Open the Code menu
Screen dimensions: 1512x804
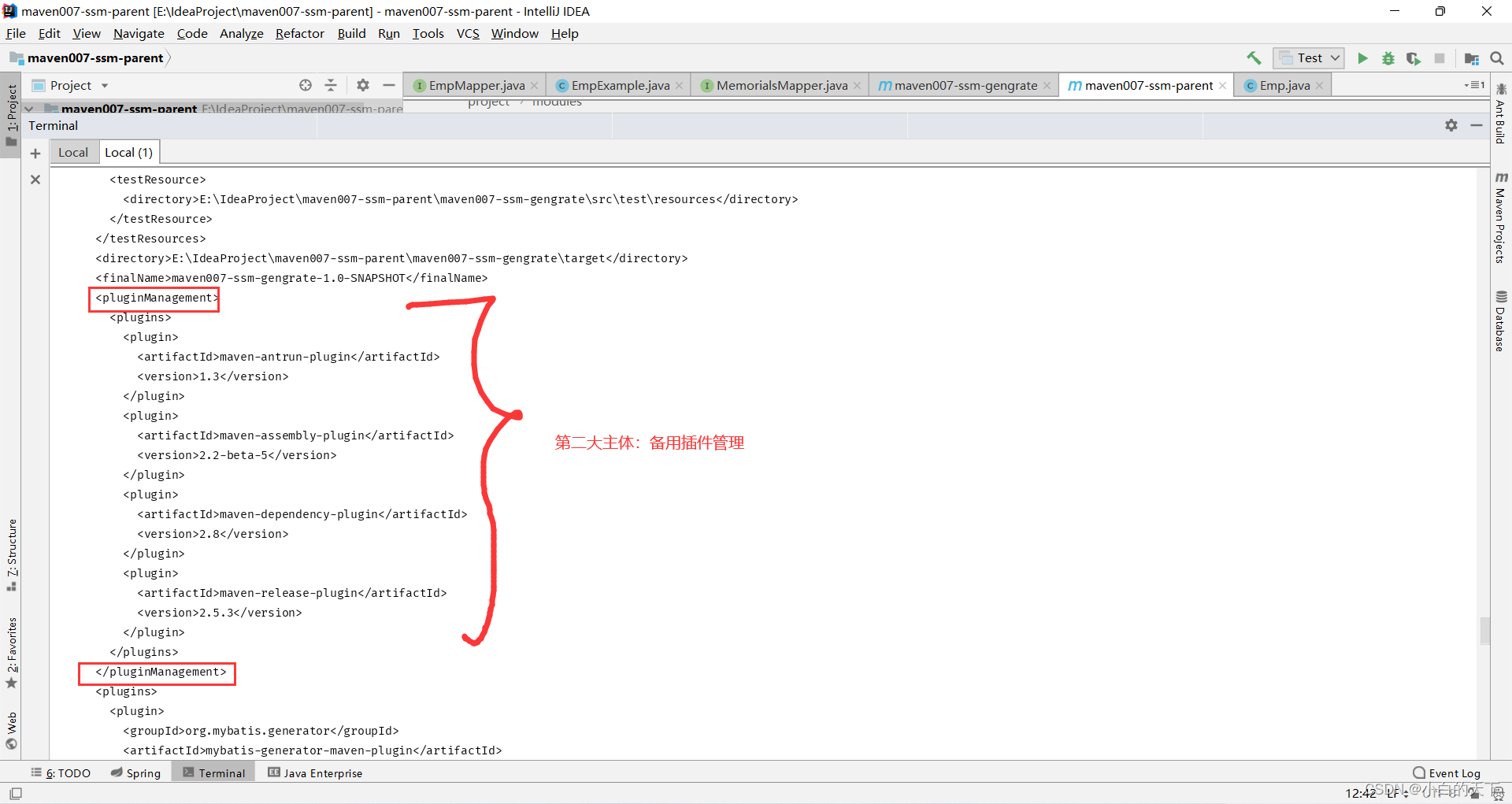[192, 33]
